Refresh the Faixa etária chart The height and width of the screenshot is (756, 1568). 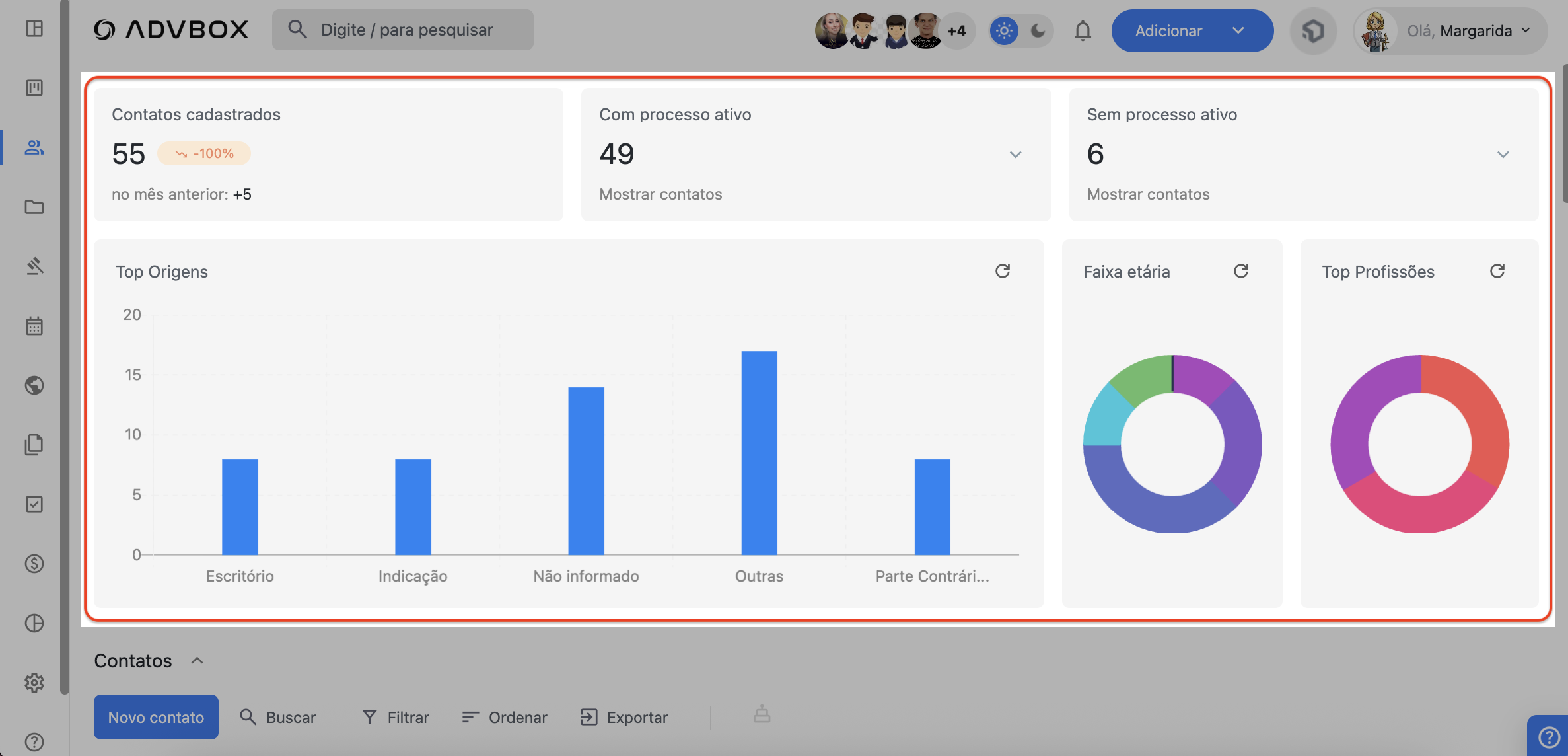(1240, 271)
